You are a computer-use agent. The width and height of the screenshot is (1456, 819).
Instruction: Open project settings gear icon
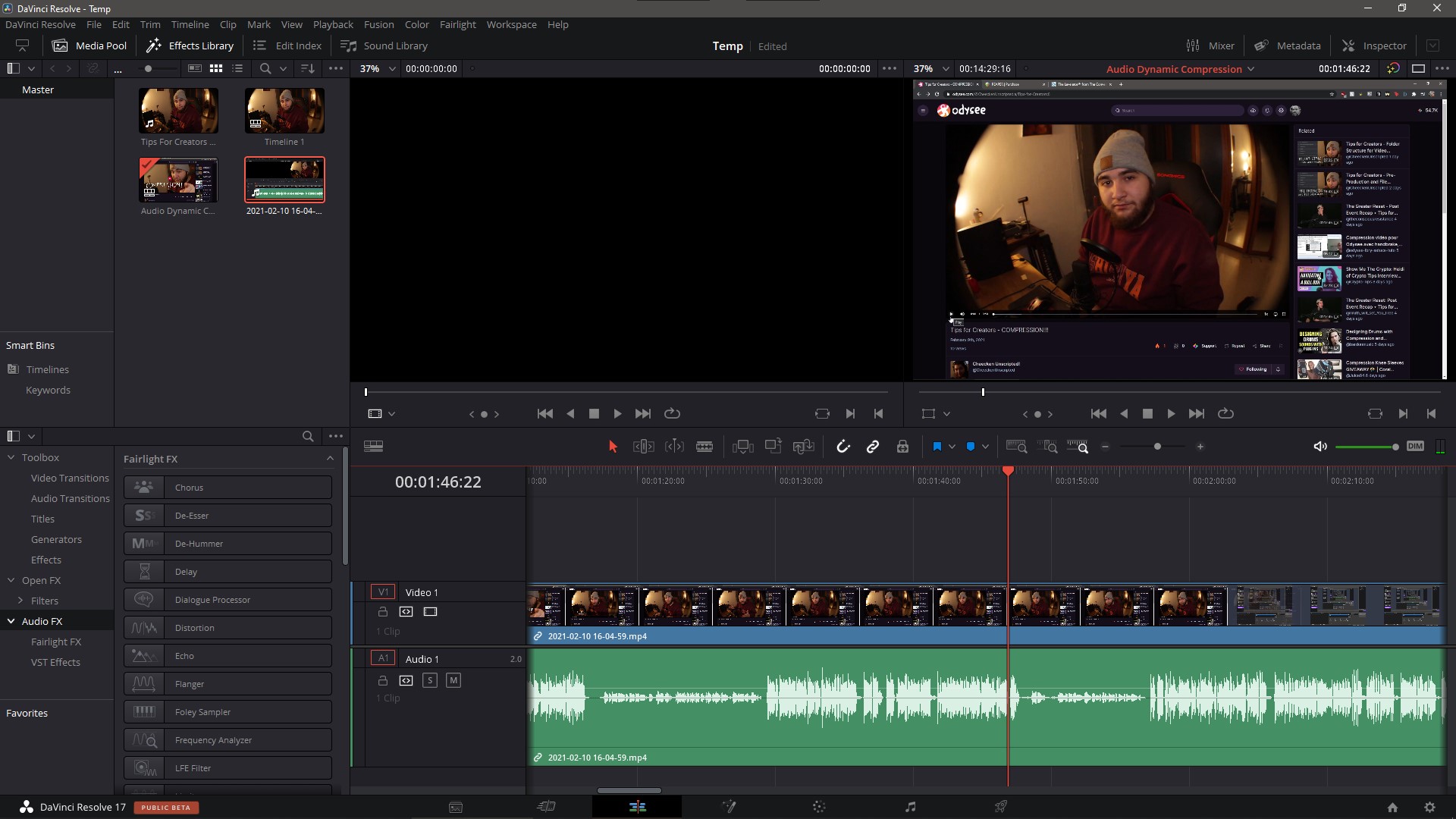pyautogui.click(x=1429, y=808)
